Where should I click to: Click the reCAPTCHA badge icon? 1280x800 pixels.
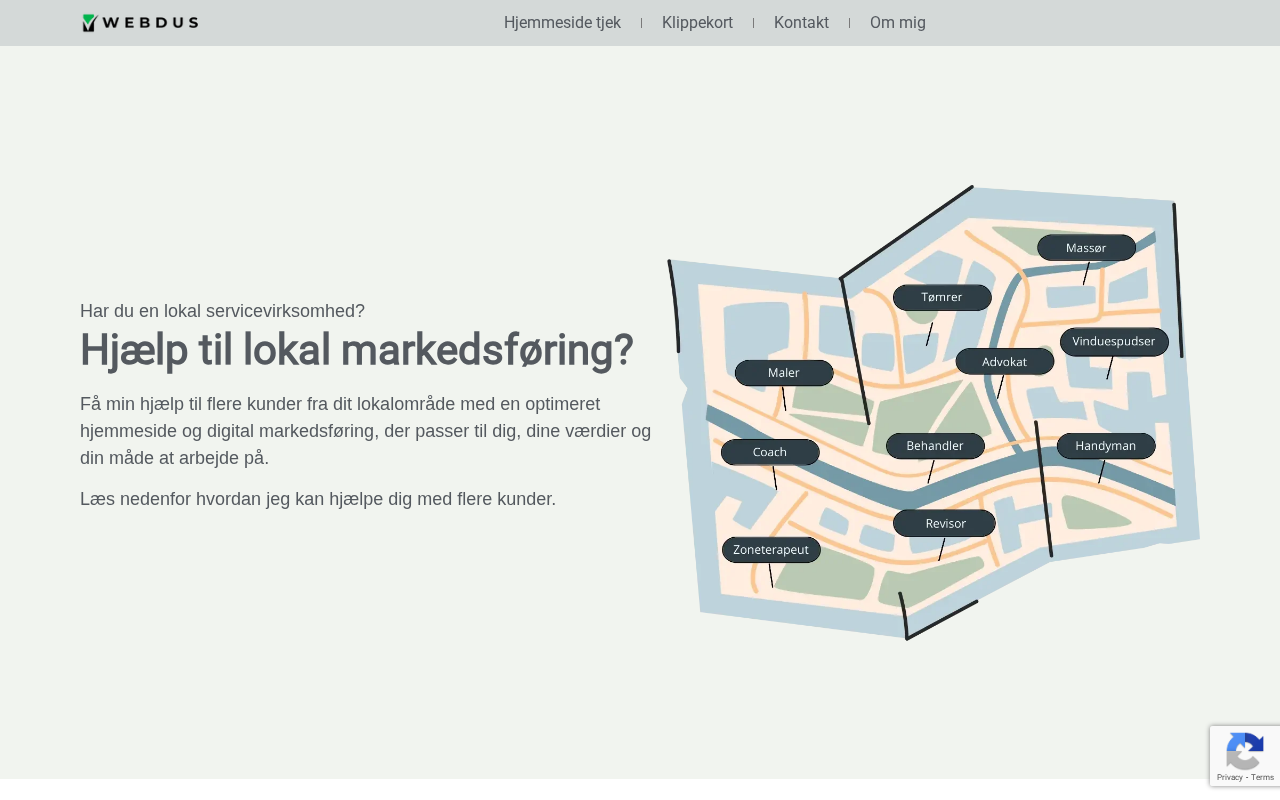tap(1244, 750)
